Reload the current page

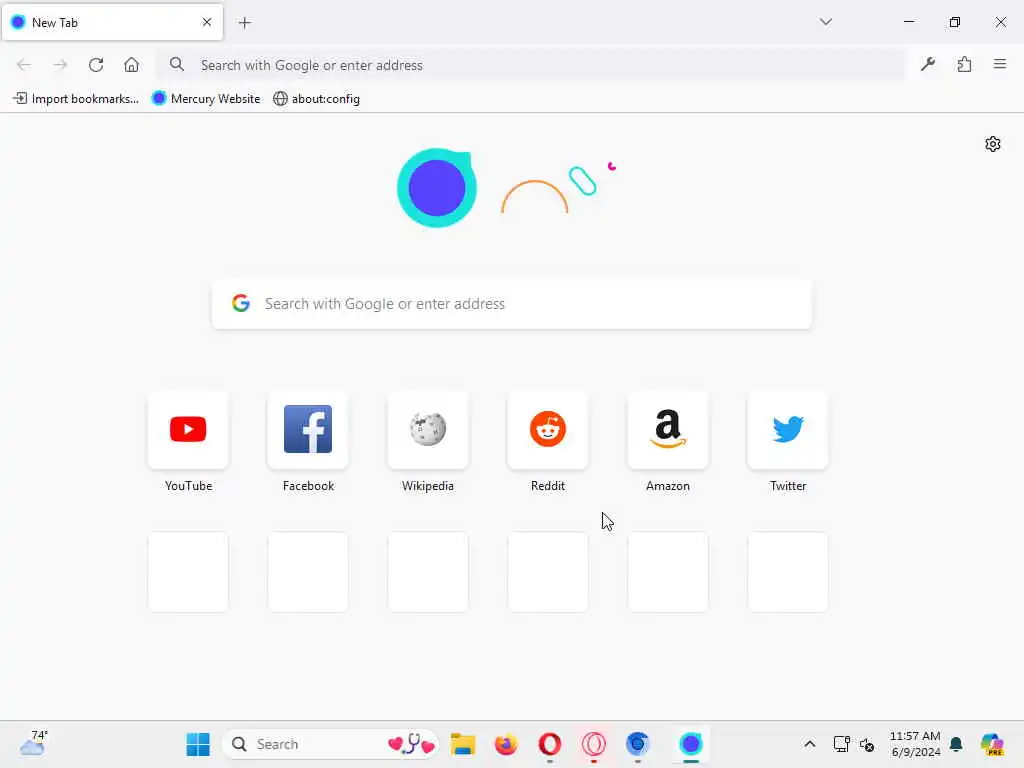(96, 65)
